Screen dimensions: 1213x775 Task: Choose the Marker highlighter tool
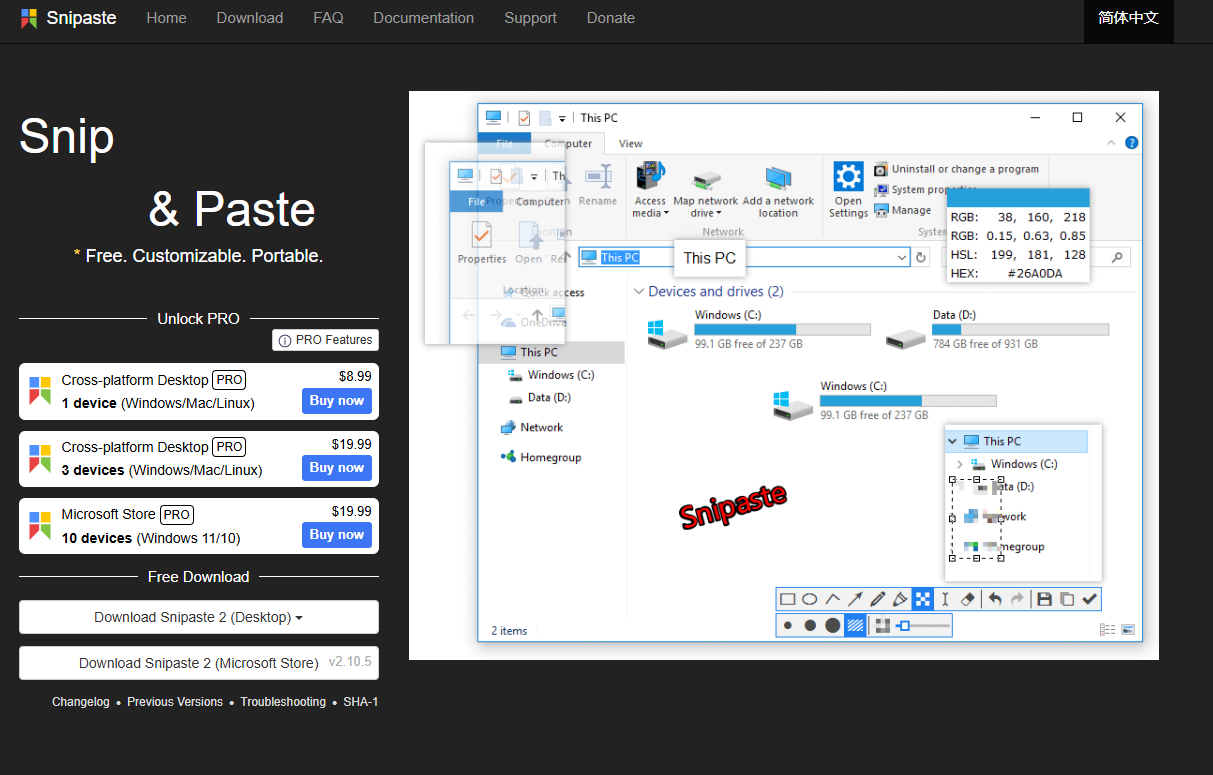point(900,599)
